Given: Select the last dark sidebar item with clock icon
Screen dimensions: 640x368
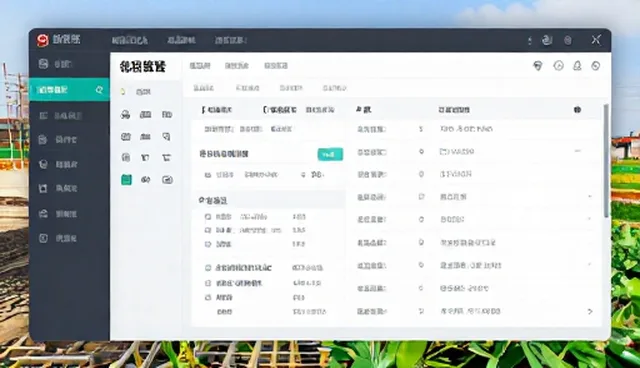Looking at the screenshot, I should [69, 238].
